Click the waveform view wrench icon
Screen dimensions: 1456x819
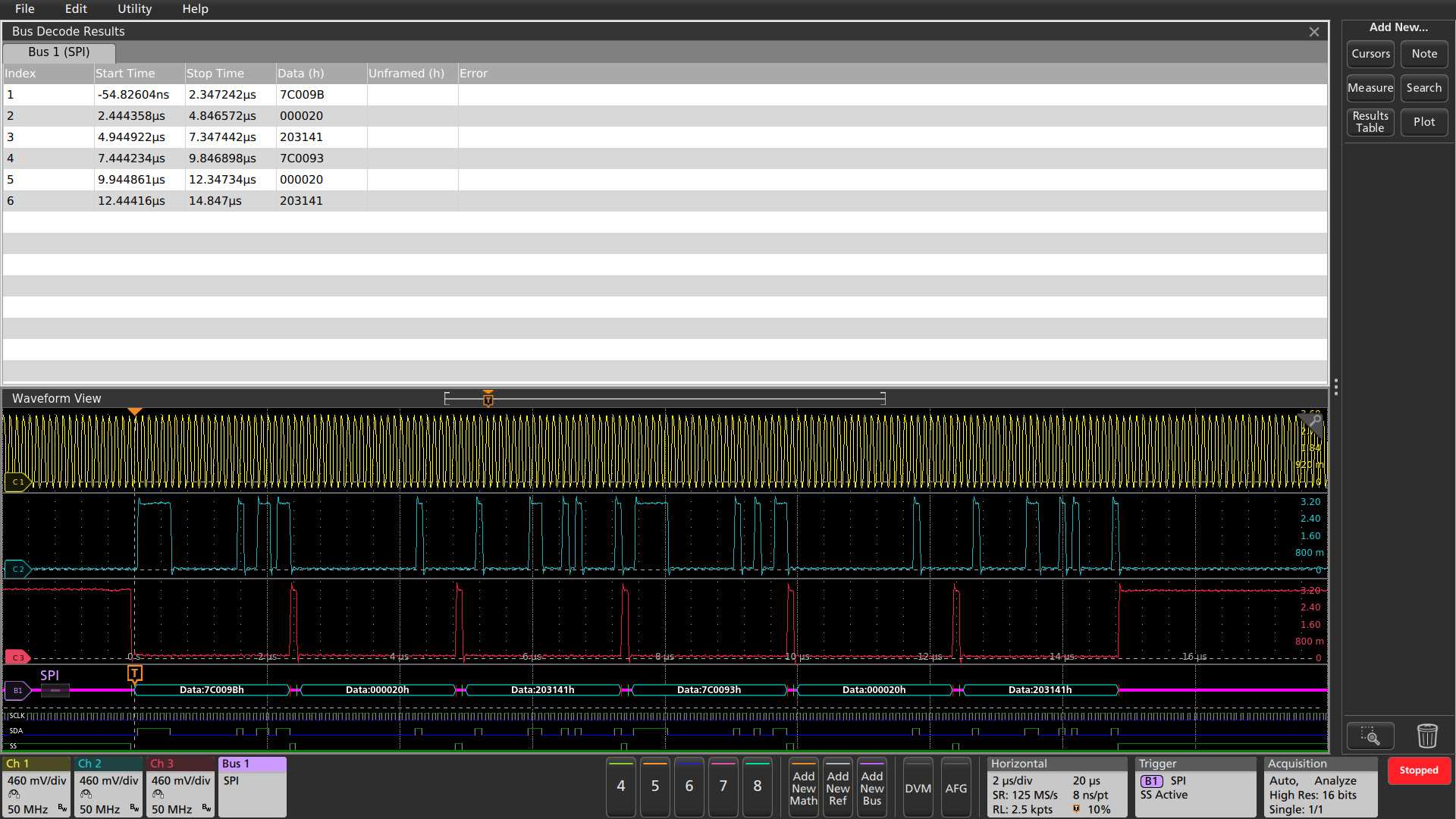point(1315,421)
